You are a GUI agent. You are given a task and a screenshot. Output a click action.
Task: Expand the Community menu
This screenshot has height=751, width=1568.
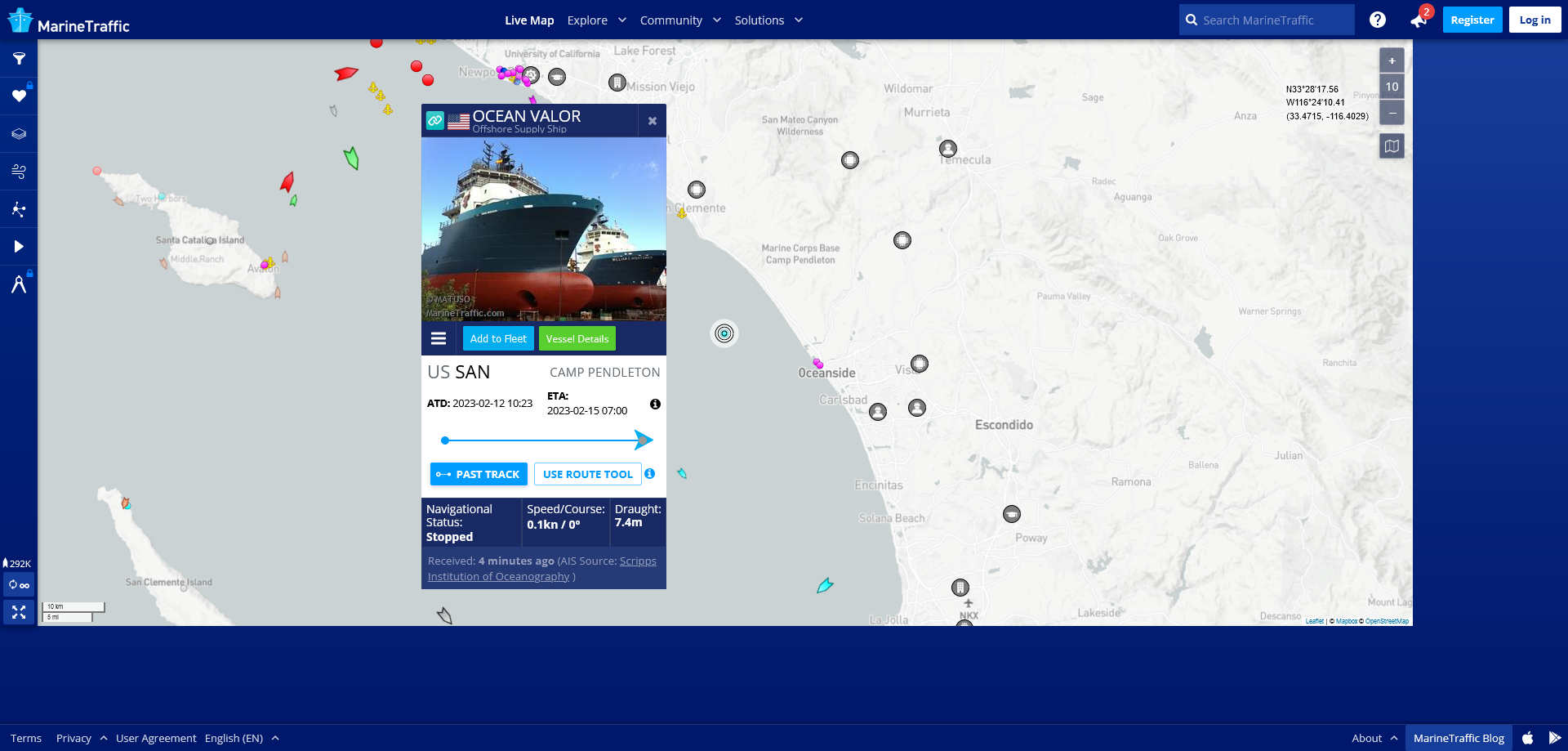click(x=680, y=20)
